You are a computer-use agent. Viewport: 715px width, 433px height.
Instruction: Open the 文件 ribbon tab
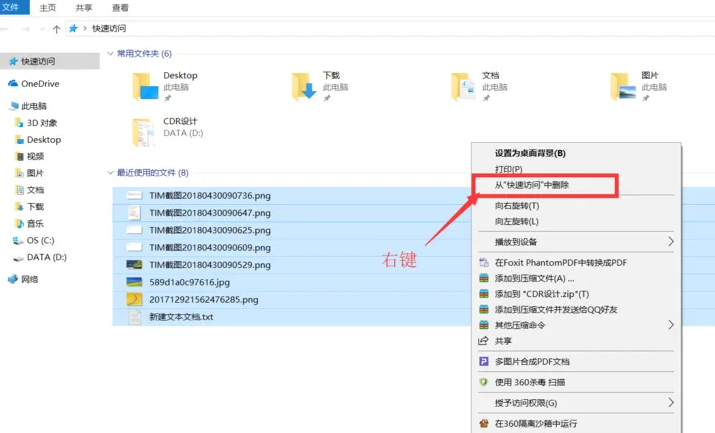pos(14,7)
